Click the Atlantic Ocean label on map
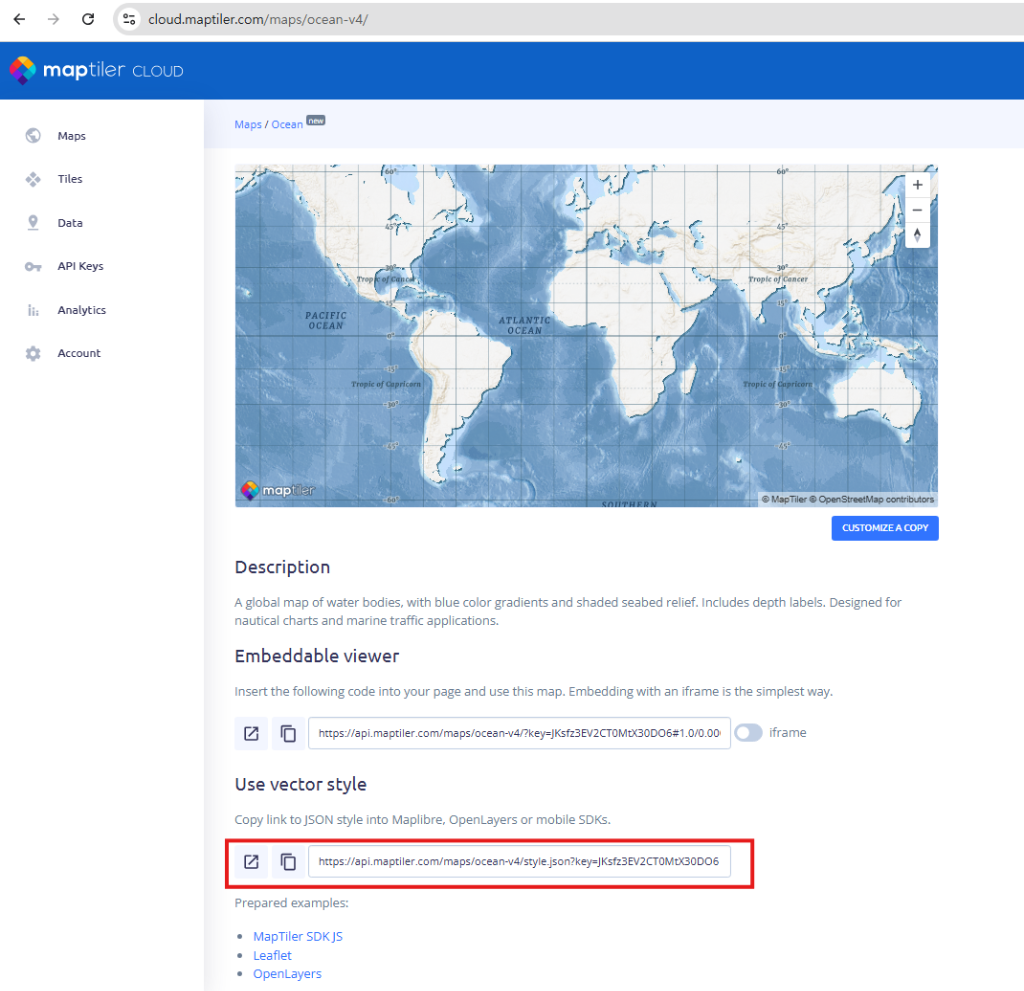The height and width of the screenshot is (991, 1024). point(524,325)
